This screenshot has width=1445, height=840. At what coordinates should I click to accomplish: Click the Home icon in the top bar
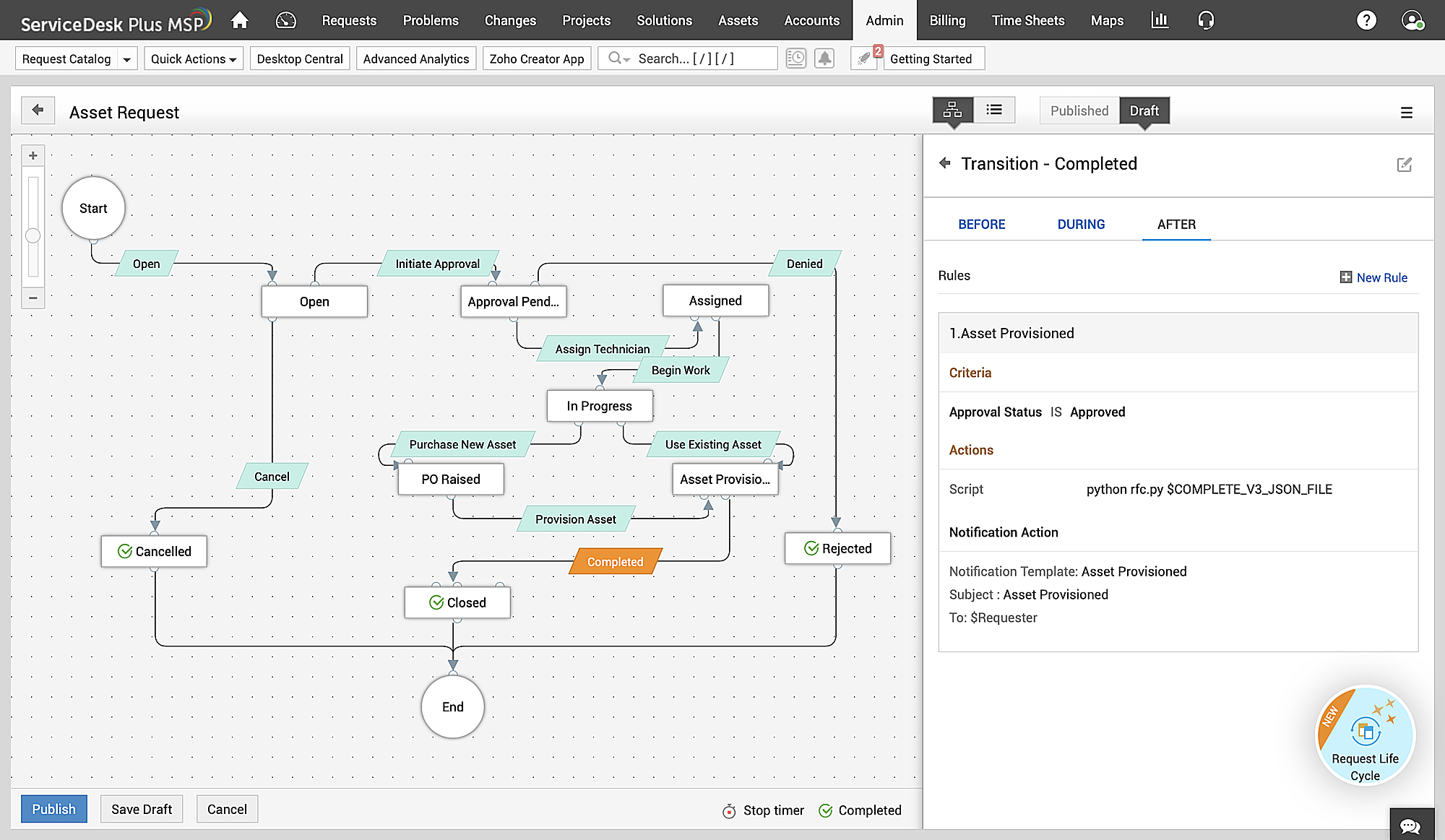(x=240, y=20)
